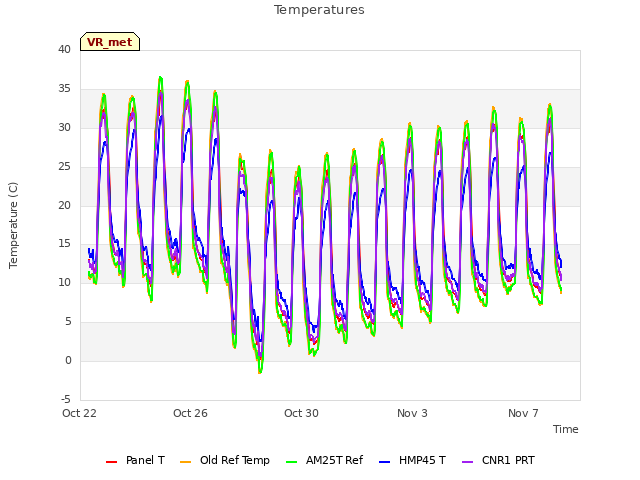Click the orange Old Ref Temp legend swatch
640x480 pixels.
185,462
